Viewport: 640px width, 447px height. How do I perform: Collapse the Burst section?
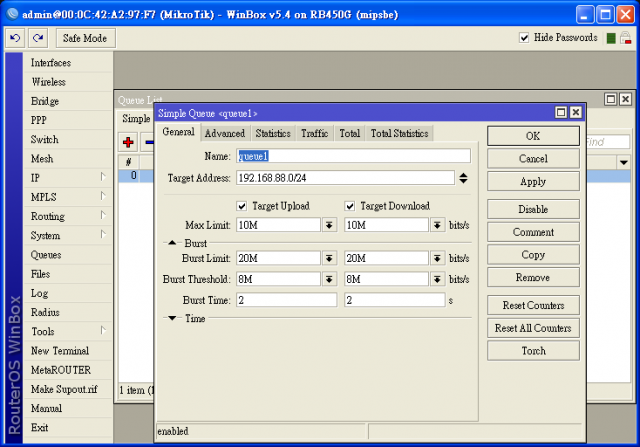172,243
